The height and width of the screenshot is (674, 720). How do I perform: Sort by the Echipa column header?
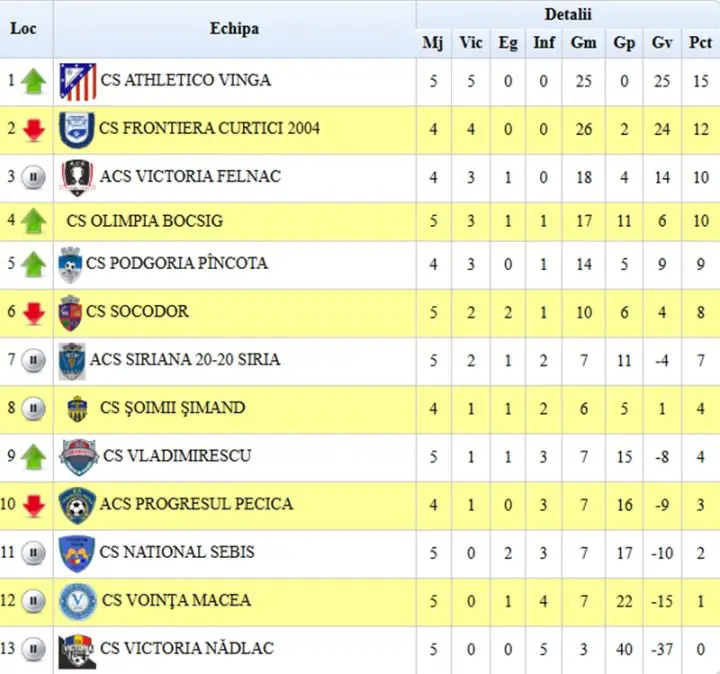pos(234,28)
